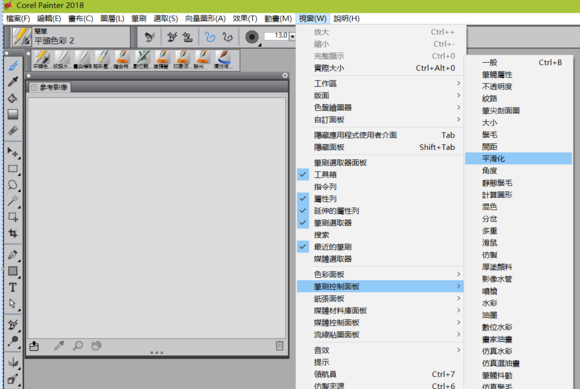580x389 pixels.
Task: Open the brush size dropdown arrow
Action: point(292,36)
